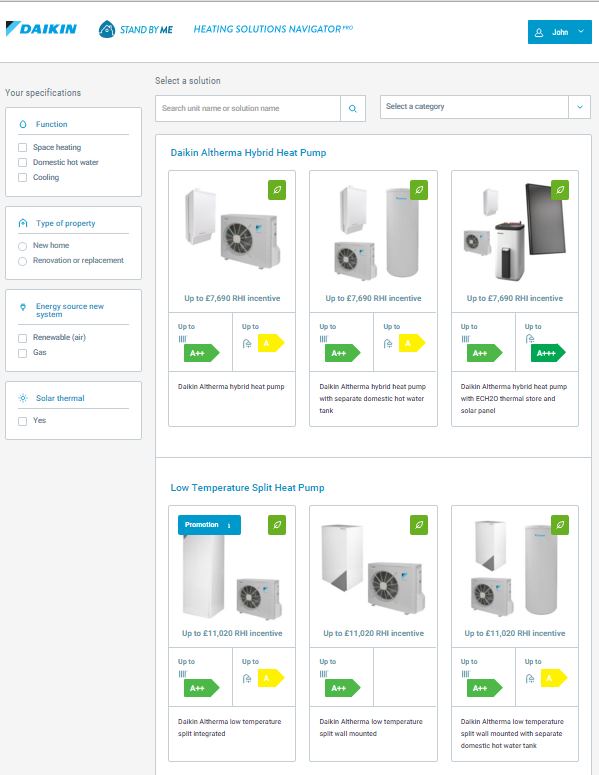Image resolution: width=599 pixels, height=775 pixels.
Task: Click yellow A hot water label on hybrid heat pump card
Action: [271, 343]
